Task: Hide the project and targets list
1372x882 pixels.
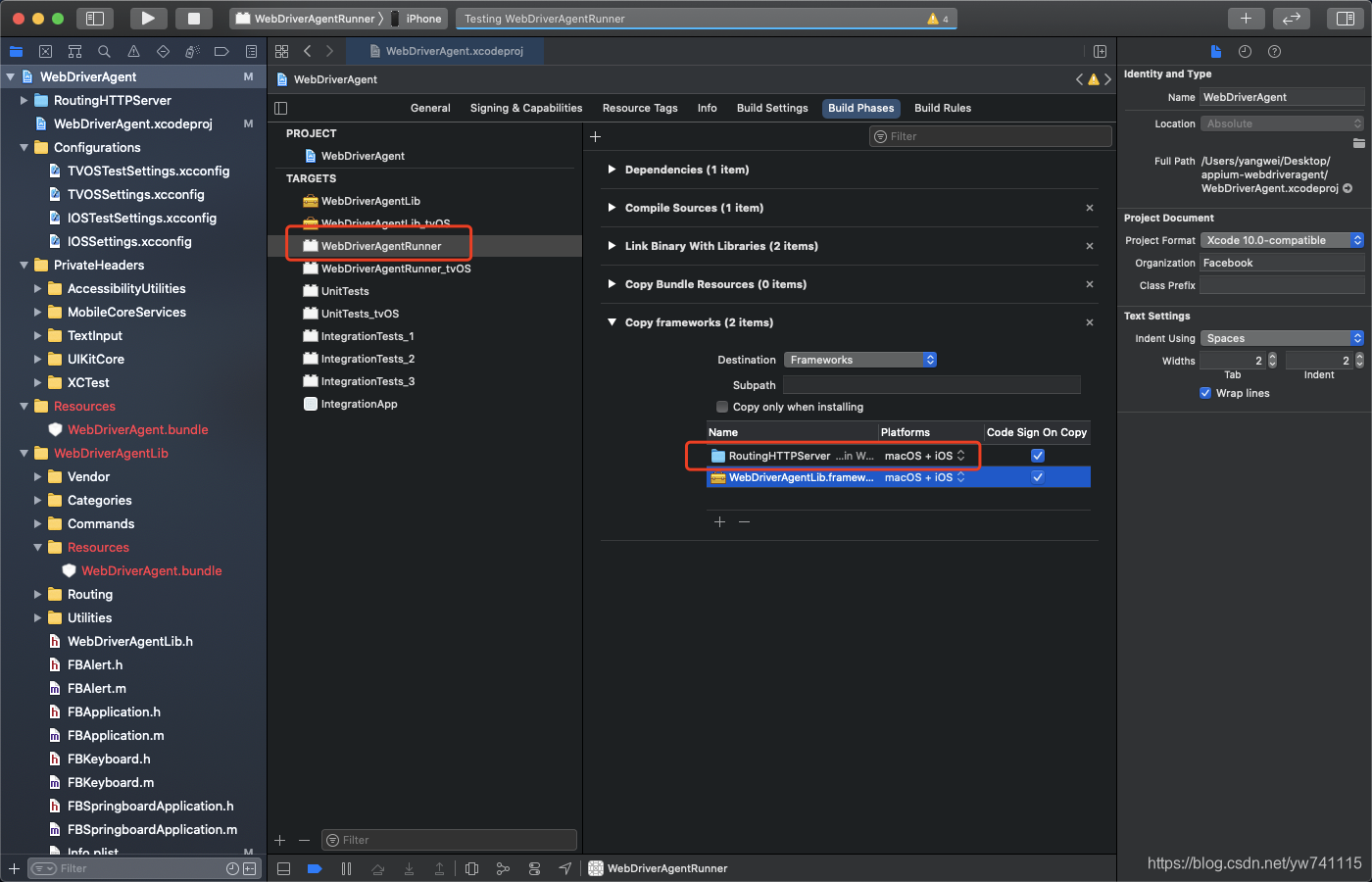Action: 281,108
